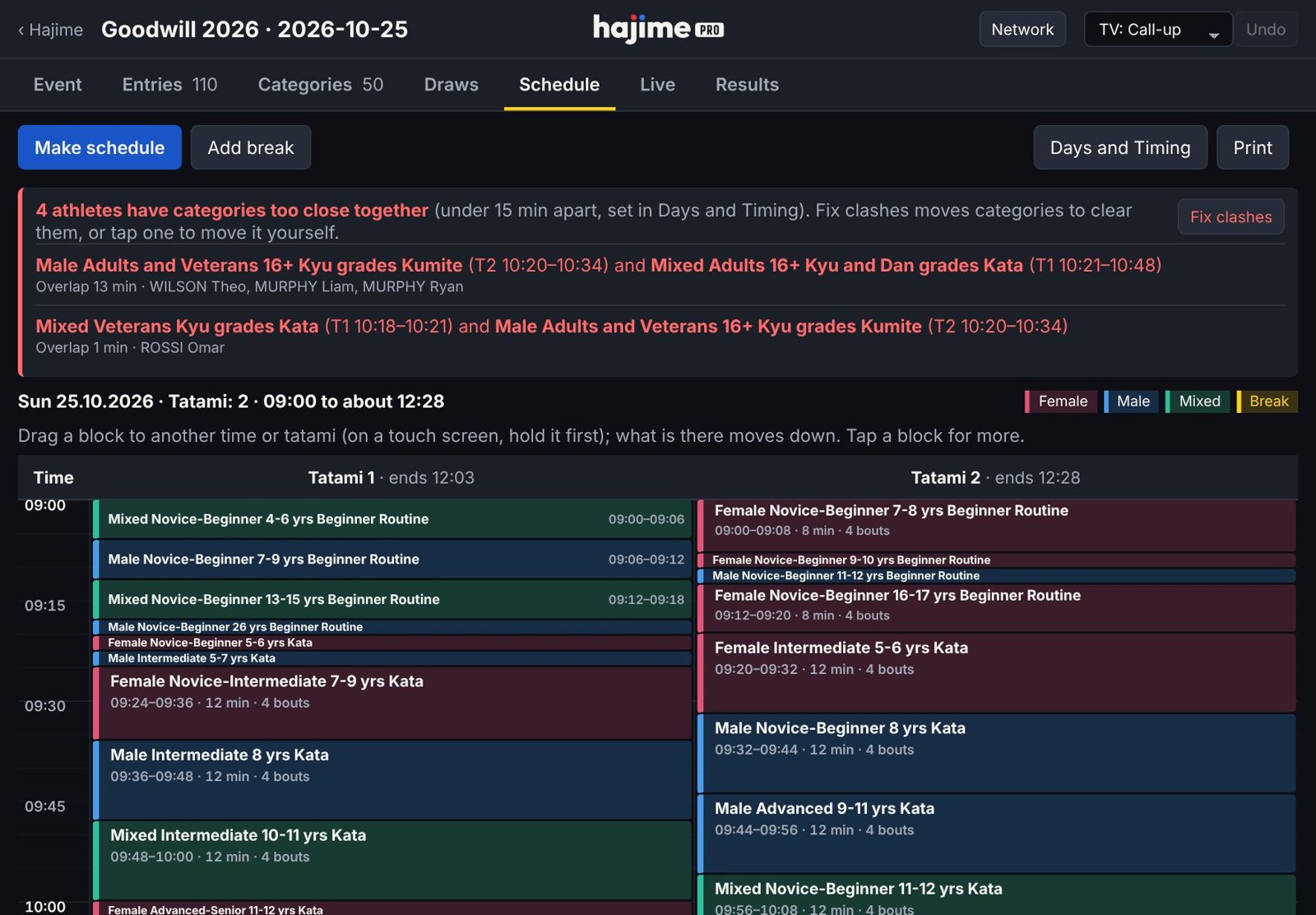Click the Add break button

pos(250,147)
